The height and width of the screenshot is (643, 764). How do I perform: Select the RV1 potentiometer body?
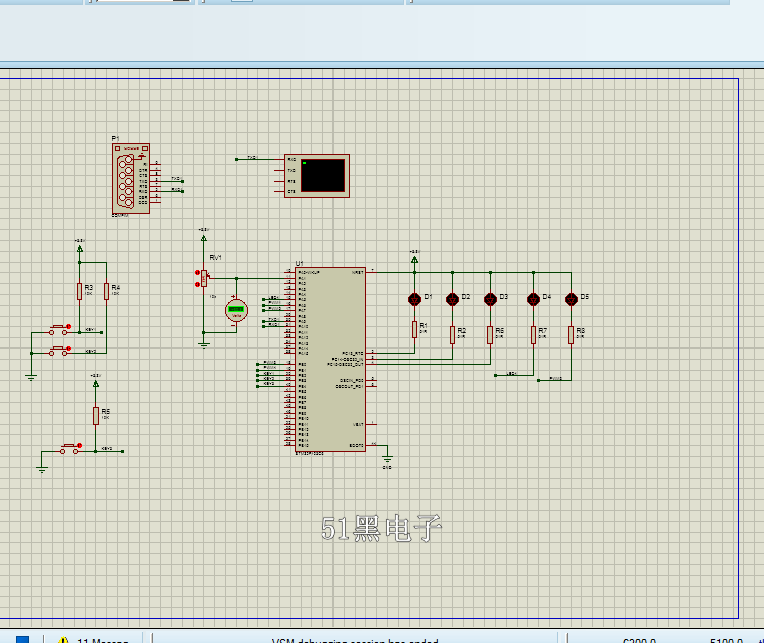click(204, 279)
